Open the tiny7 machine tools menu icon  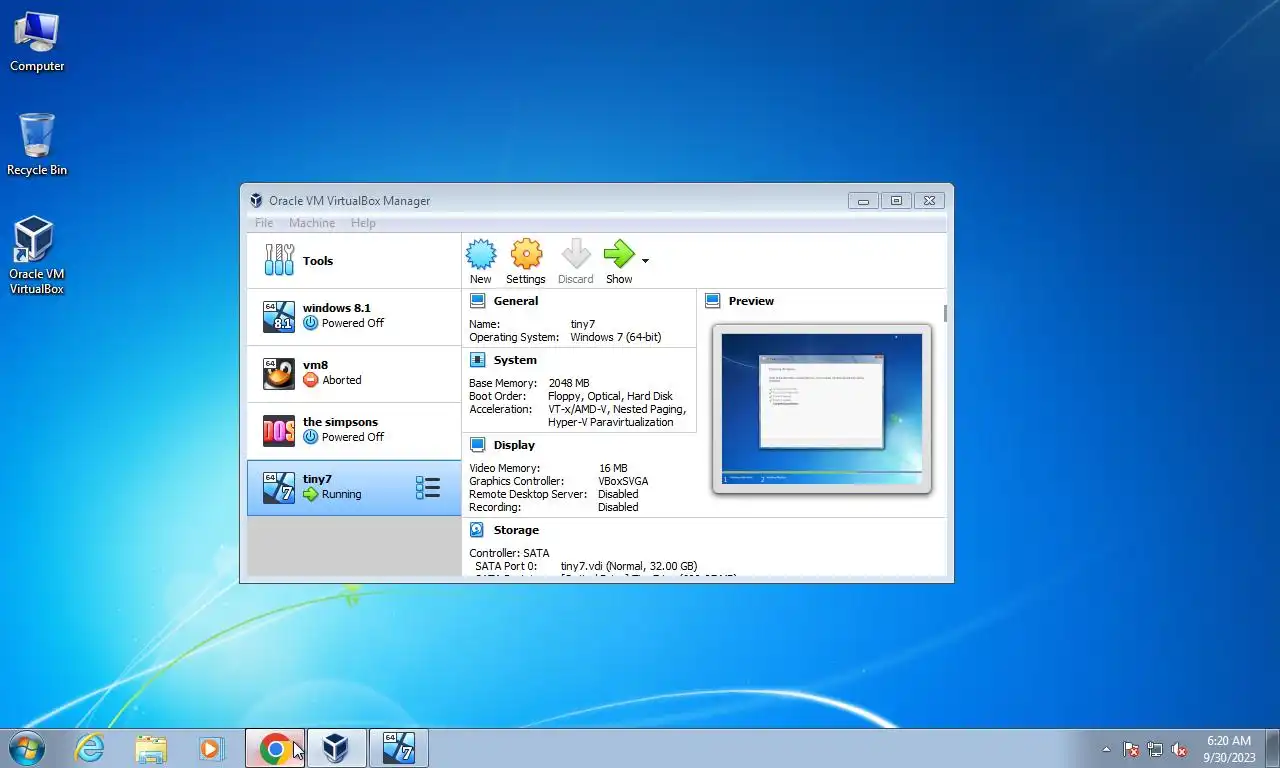click(x=428, y=488)
